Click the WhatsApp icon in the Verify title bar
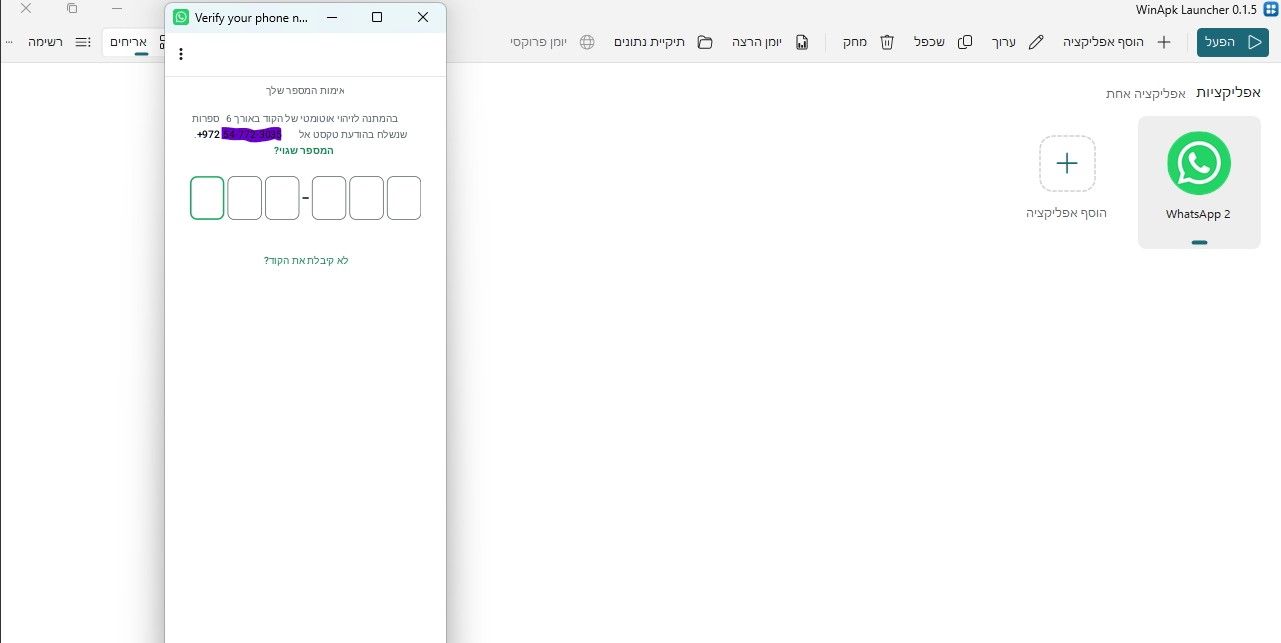 tap(181, 17)
